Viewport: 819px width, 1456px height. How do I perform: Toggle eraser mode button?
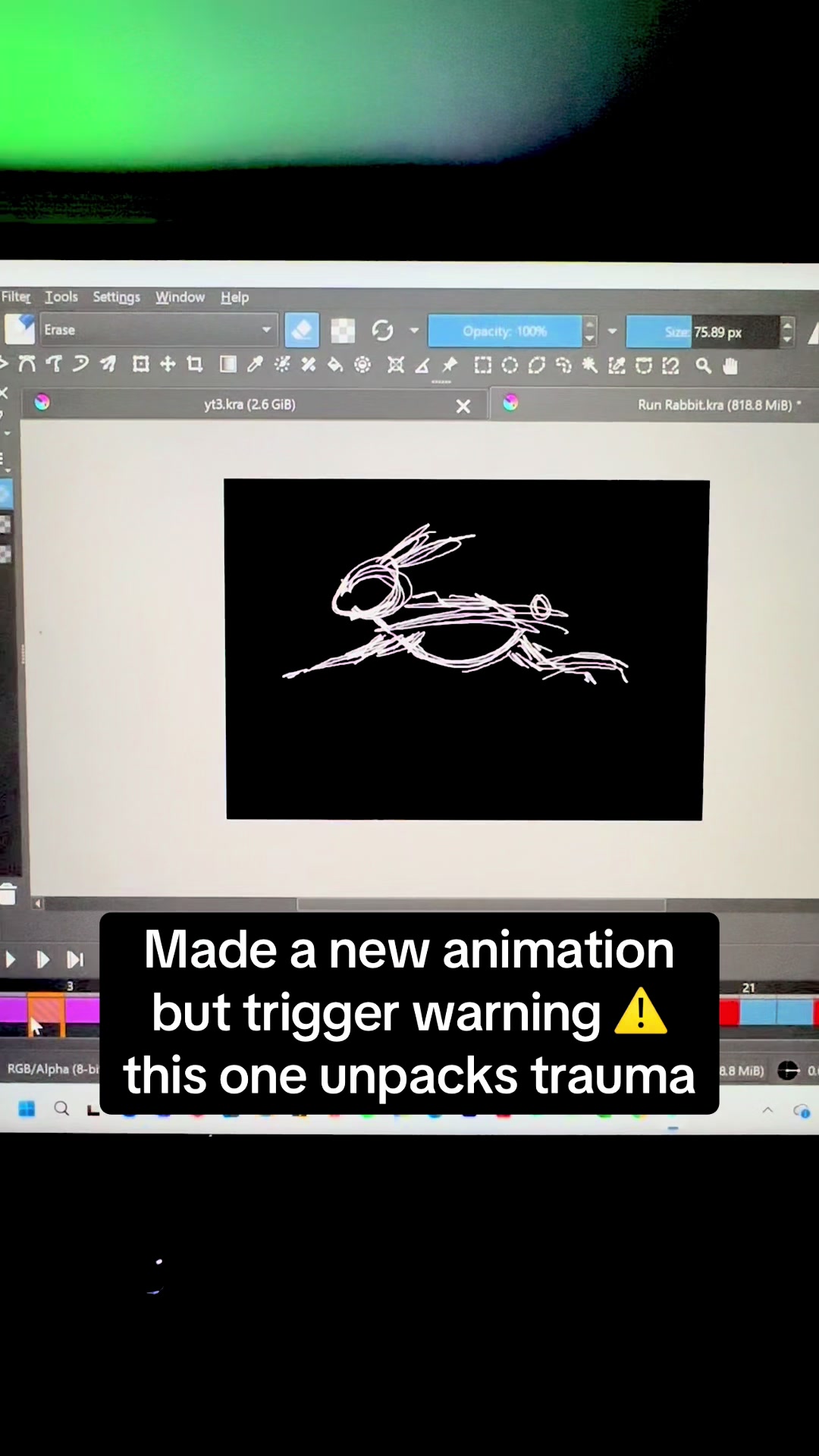pos(302,330)
